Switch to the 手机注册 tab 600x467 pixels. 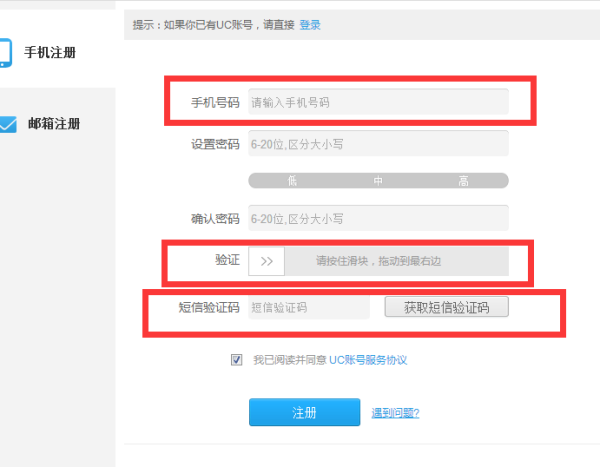50,52
